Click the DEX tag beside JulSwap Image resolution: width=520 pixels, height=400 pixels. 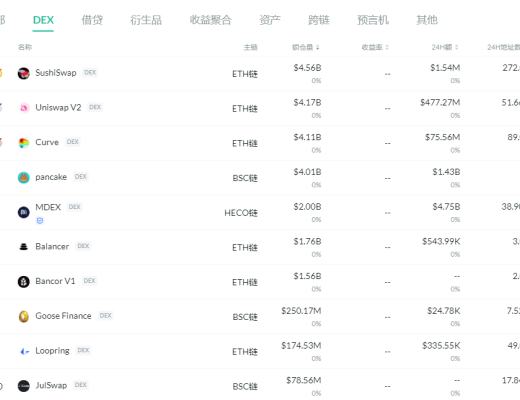[81, 385]
